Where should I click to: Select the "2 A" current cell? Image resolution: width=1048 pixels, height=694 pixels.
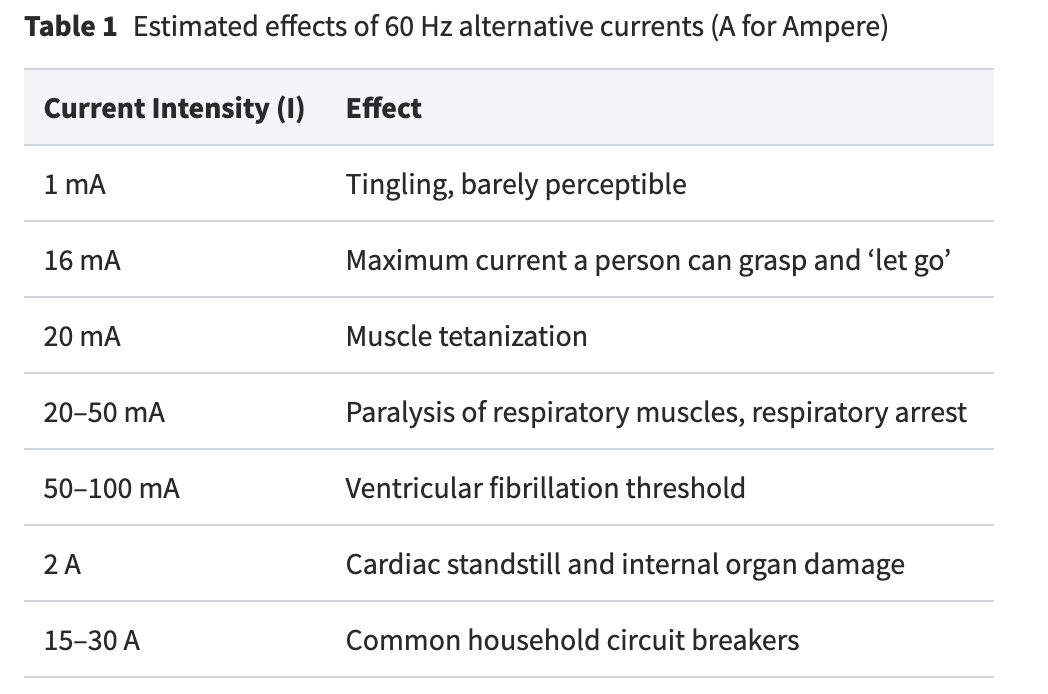point(63,564)
